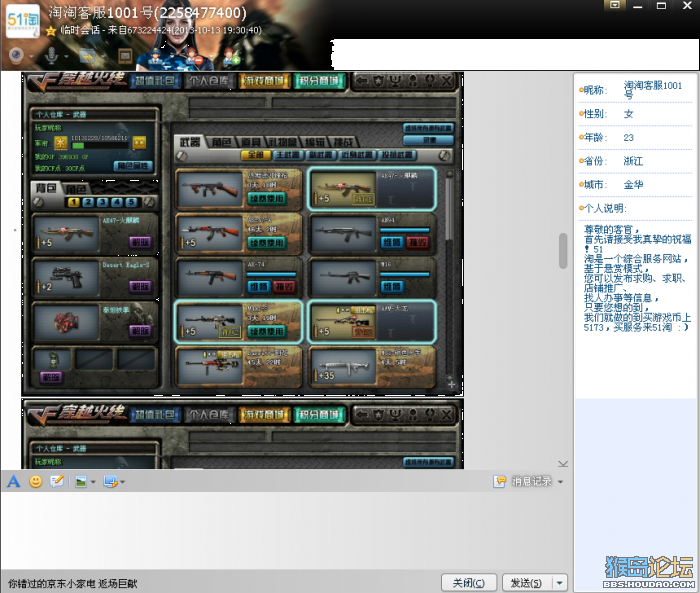This screenshot has width=700, height=593.
Task: Expand the send options arrow beside 发送(S)
Action: 560,583
